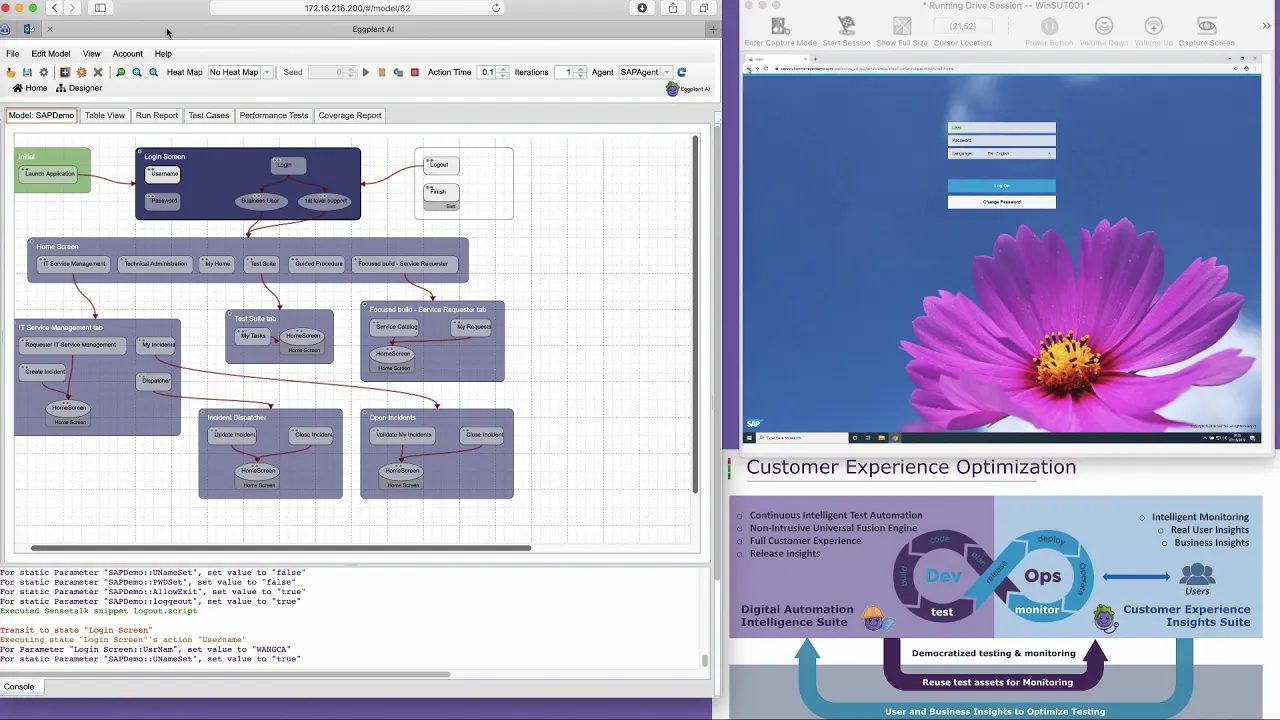Open the View menu
1280x720 pixels.
92,54
